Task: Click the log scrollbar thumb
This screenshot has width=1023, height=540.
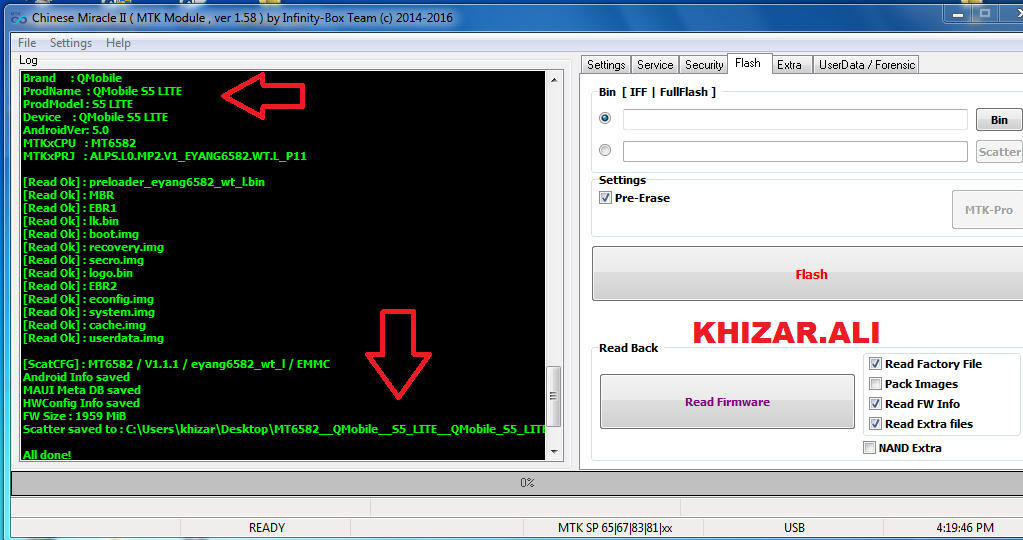Action: tap(554, 396)
